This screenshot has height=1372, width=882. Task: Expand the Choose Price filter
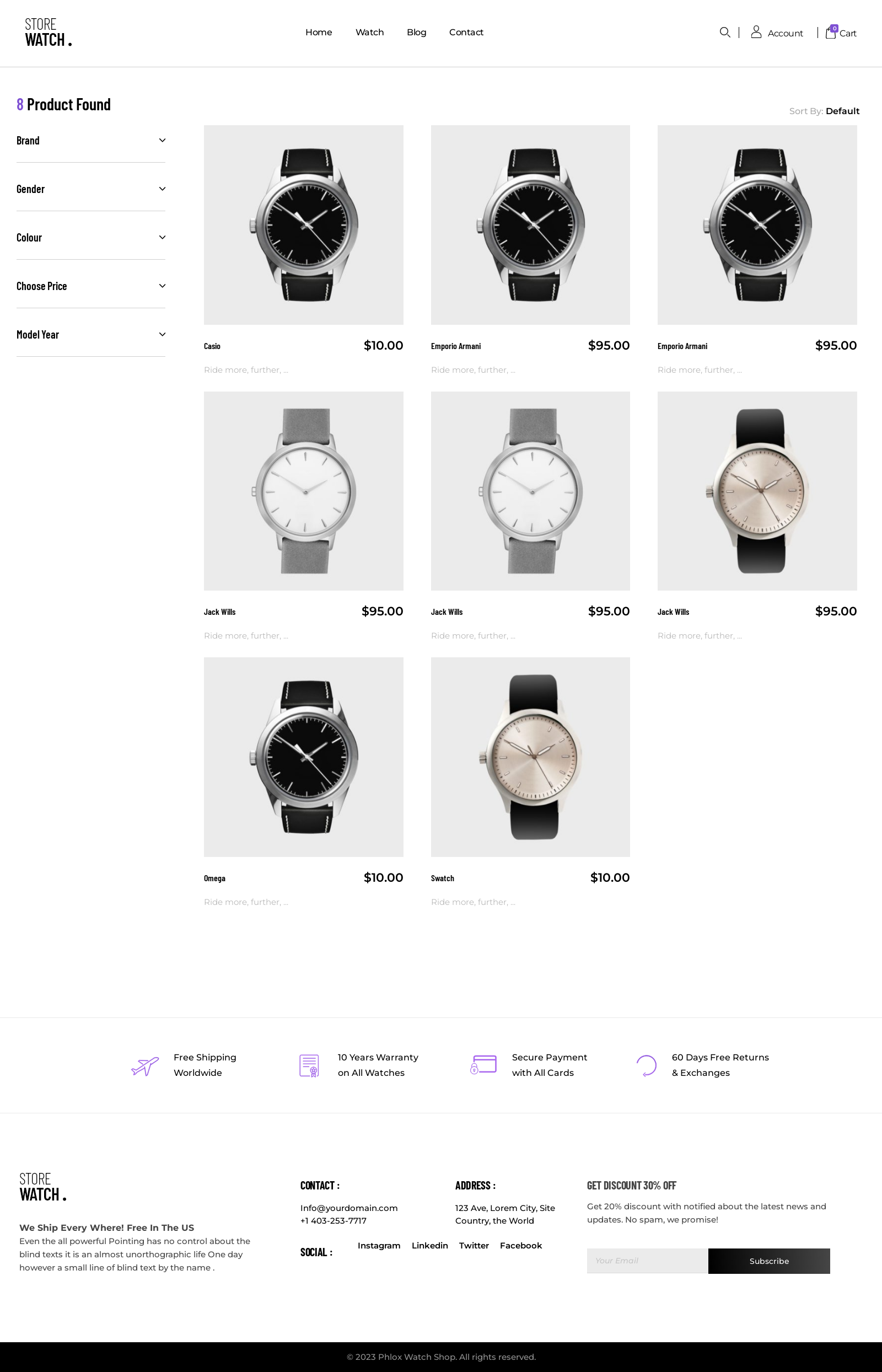90,286
